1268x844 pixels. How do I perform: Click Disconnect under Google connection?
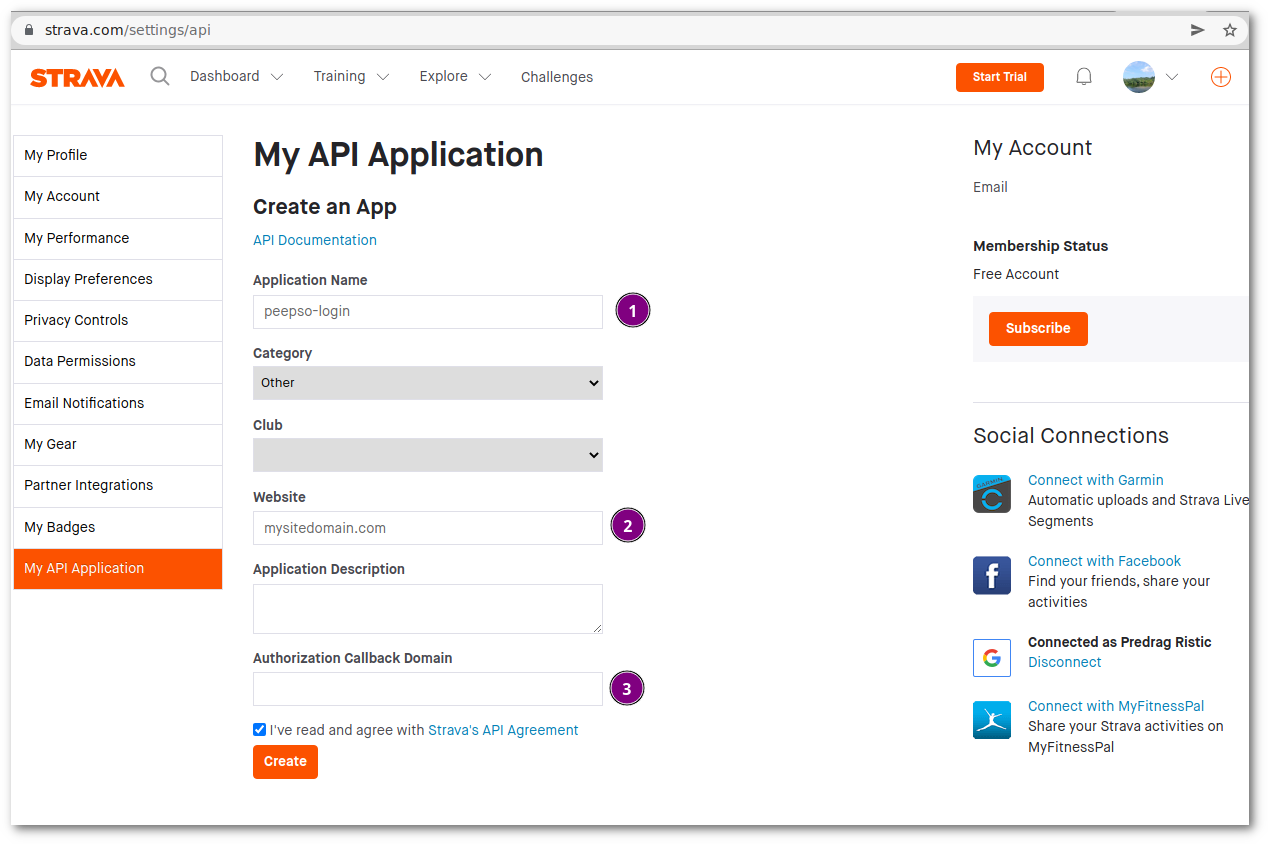pos(1065,662)
